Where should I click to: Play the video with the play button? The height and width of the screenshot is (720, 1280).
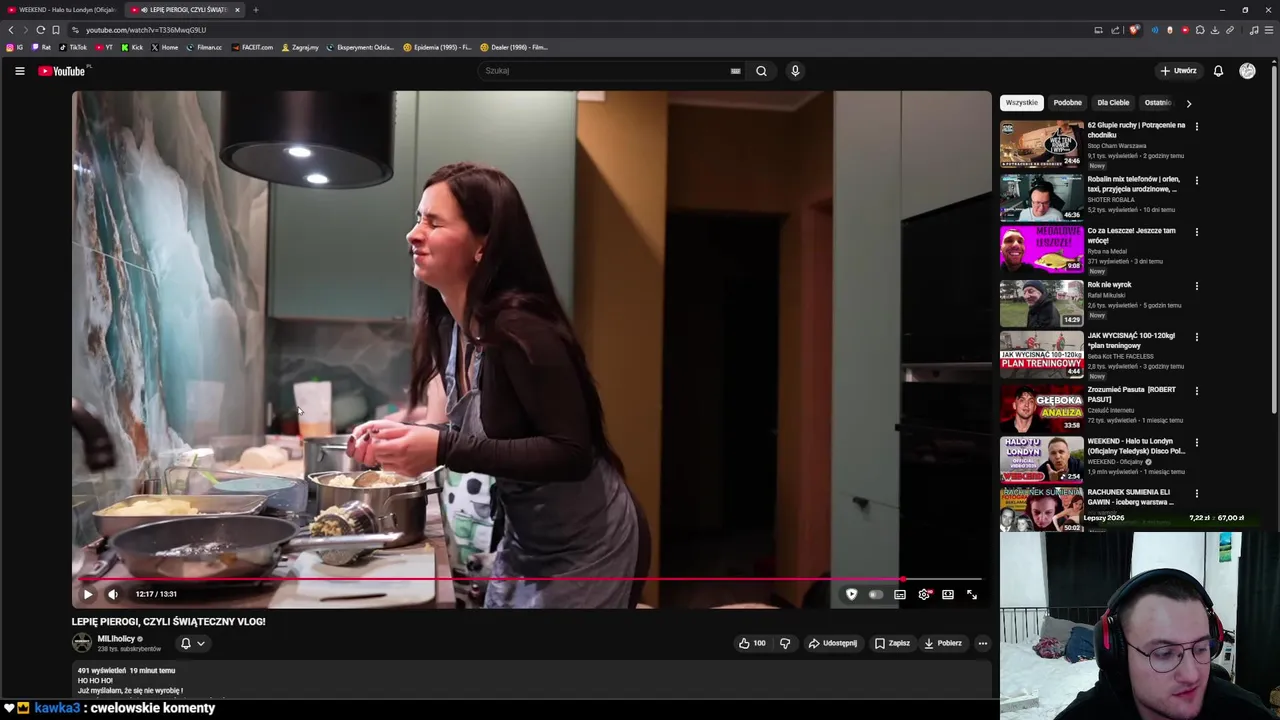88,594
